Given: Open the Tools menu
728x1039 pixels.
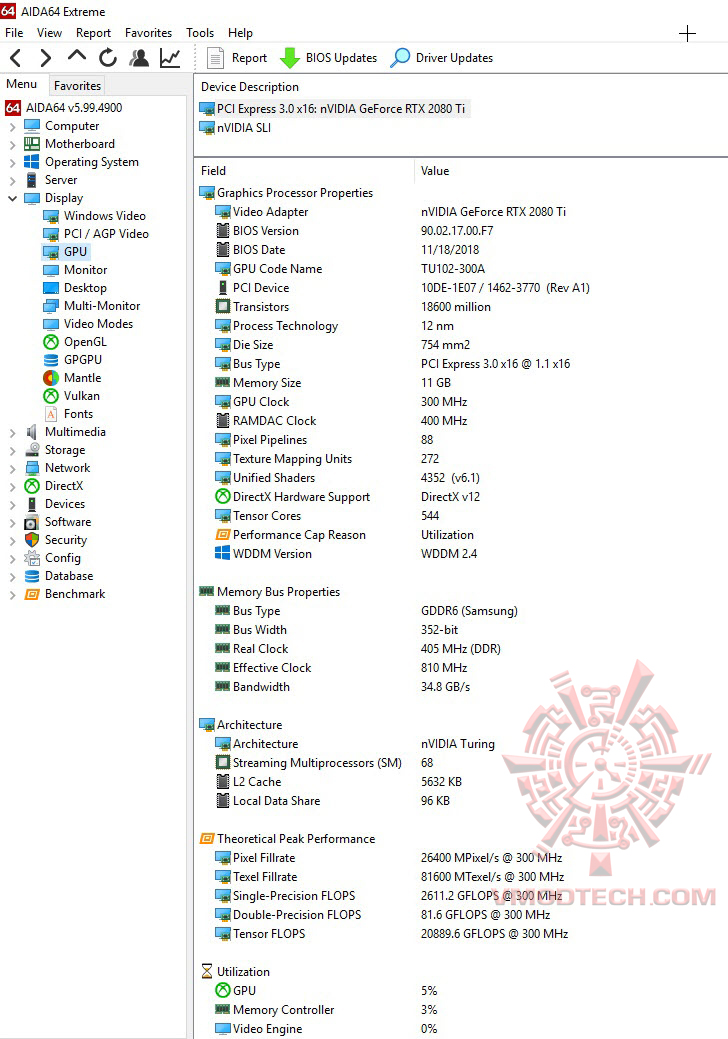Looking at the screenshot, I should coord(200,32).
